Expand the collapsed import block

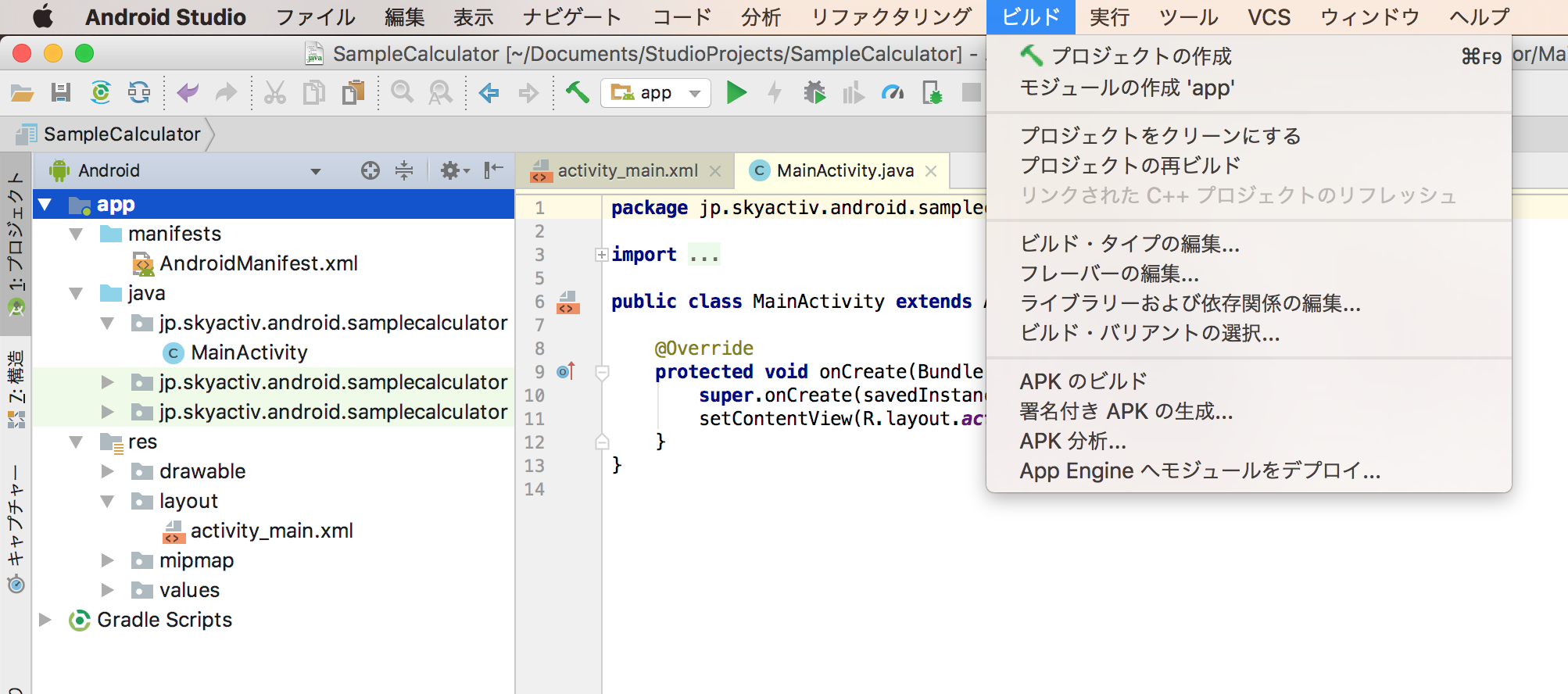(x=601, y=255)
